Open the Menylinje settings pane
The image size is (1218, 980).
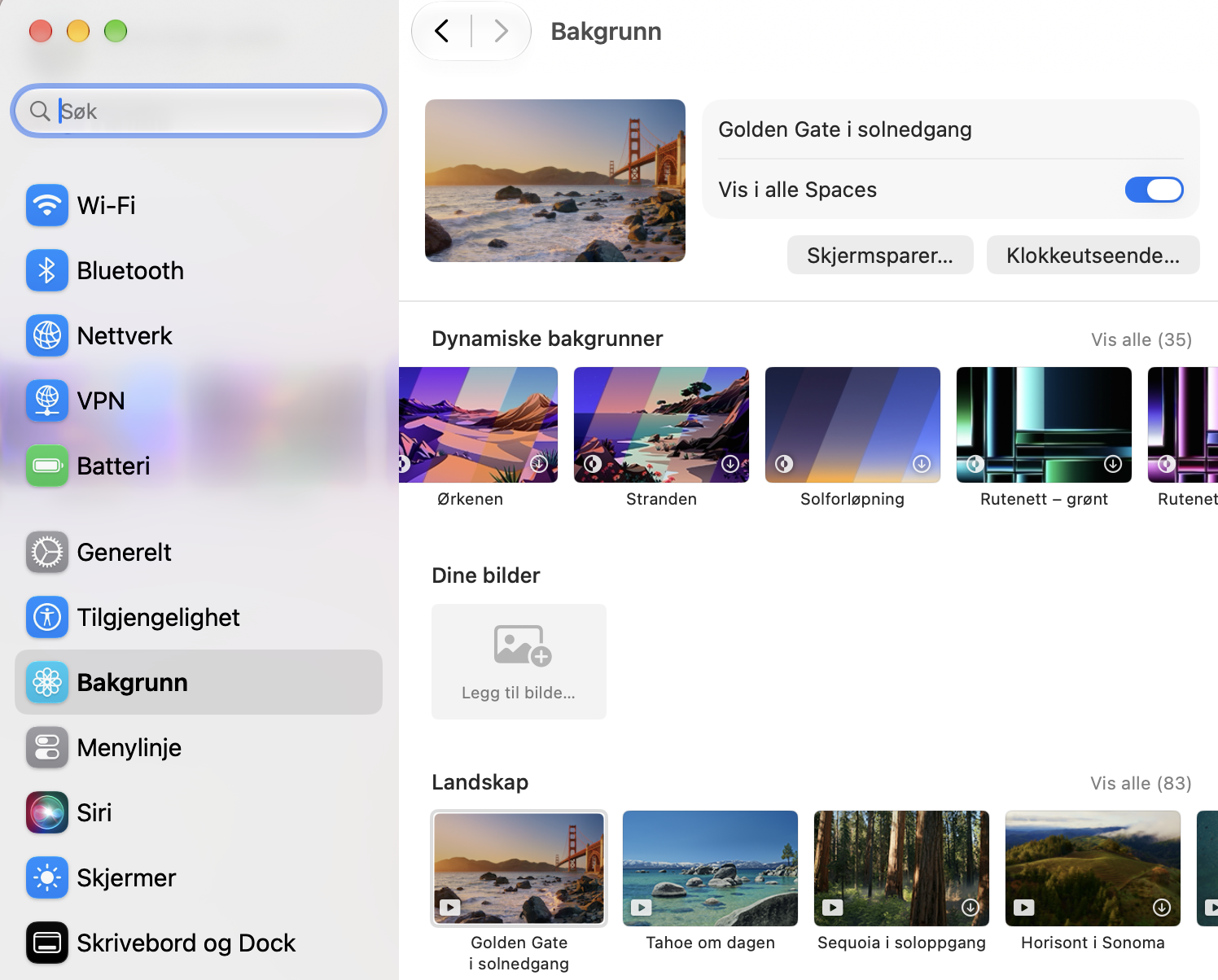point(199,747)
